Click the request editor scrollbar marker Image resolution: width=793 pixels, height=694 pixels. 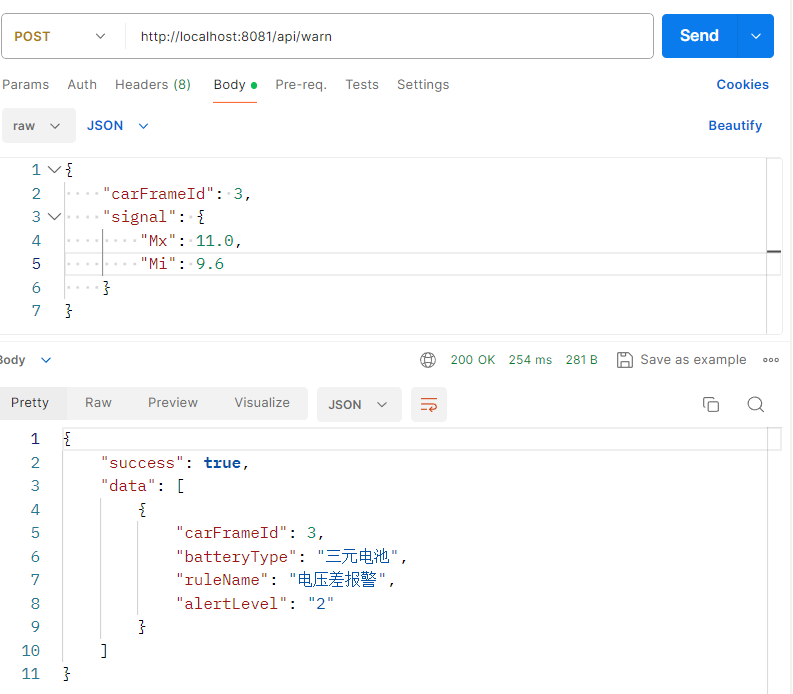pos(774,251)
